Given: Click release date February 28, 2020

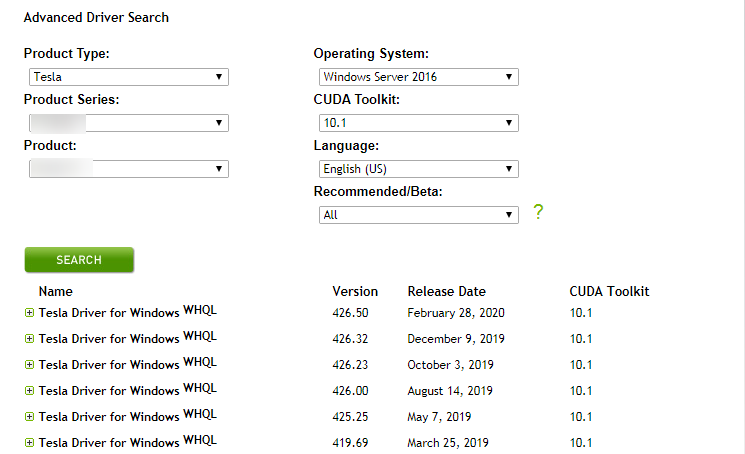Looking at the screenshot, I should tap(456, 313).
